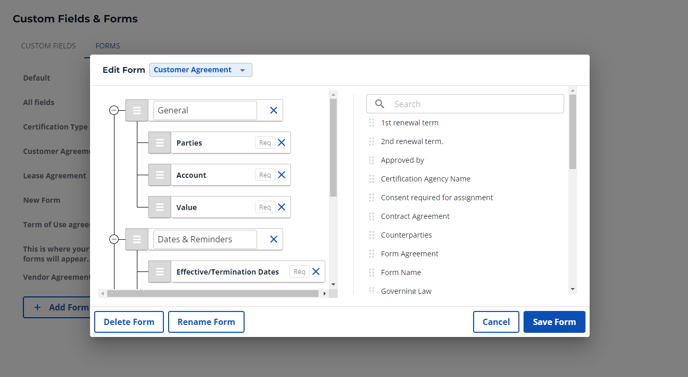Toggle Req on the Account field

point(265,175)
